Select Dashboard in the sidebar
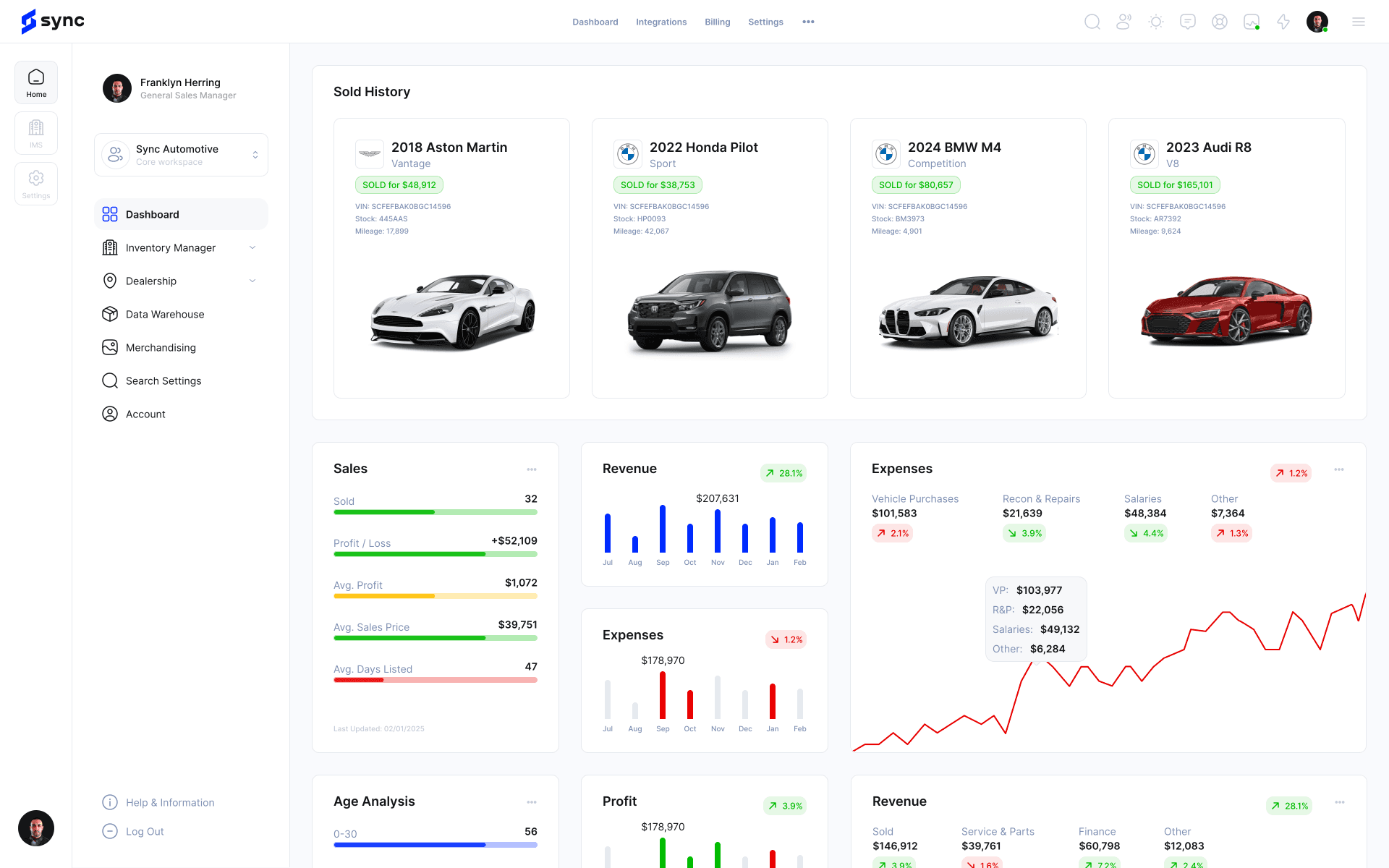 coord(181,214)
